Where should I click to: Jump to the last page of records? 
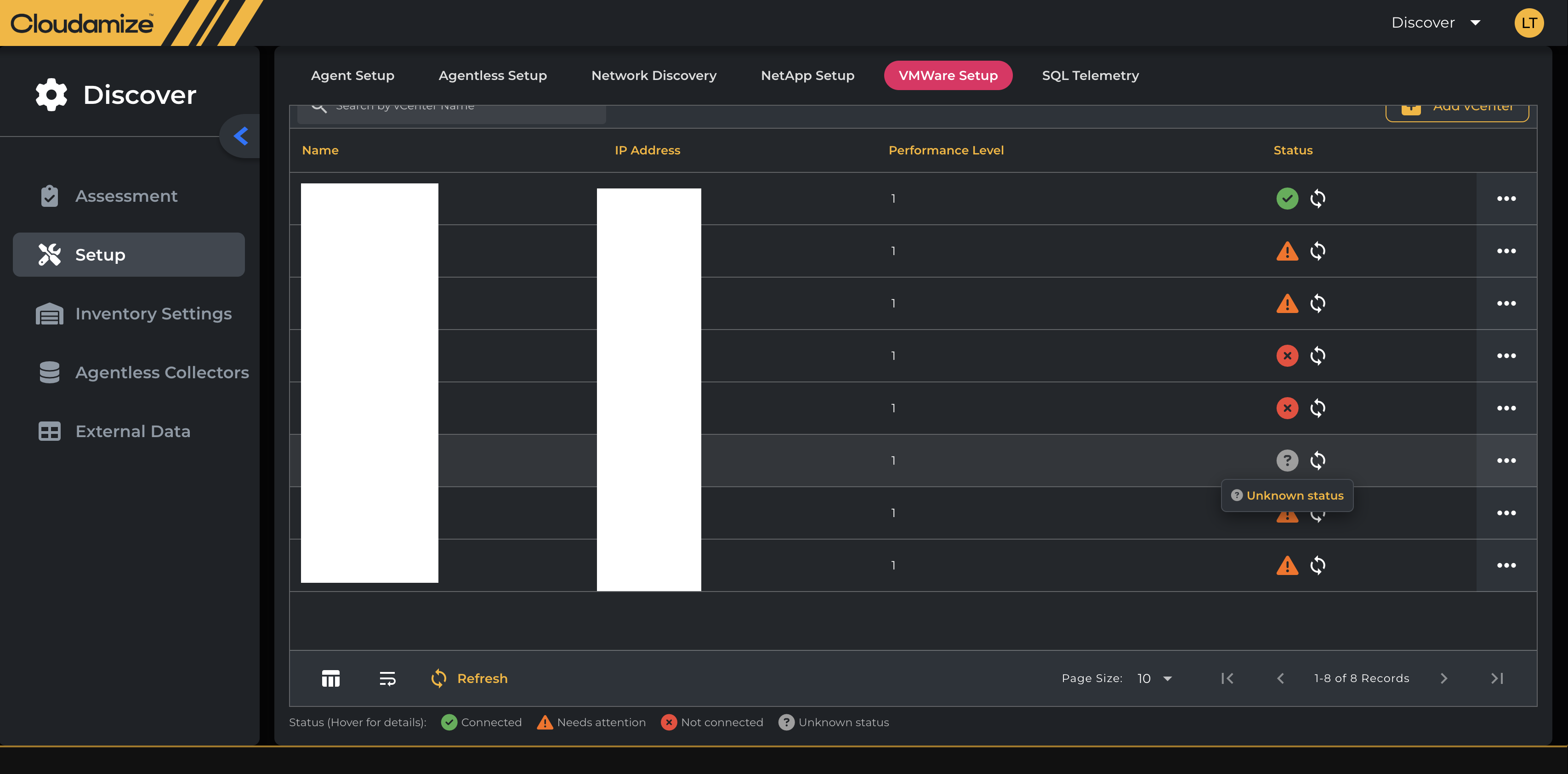[1497, 678]
